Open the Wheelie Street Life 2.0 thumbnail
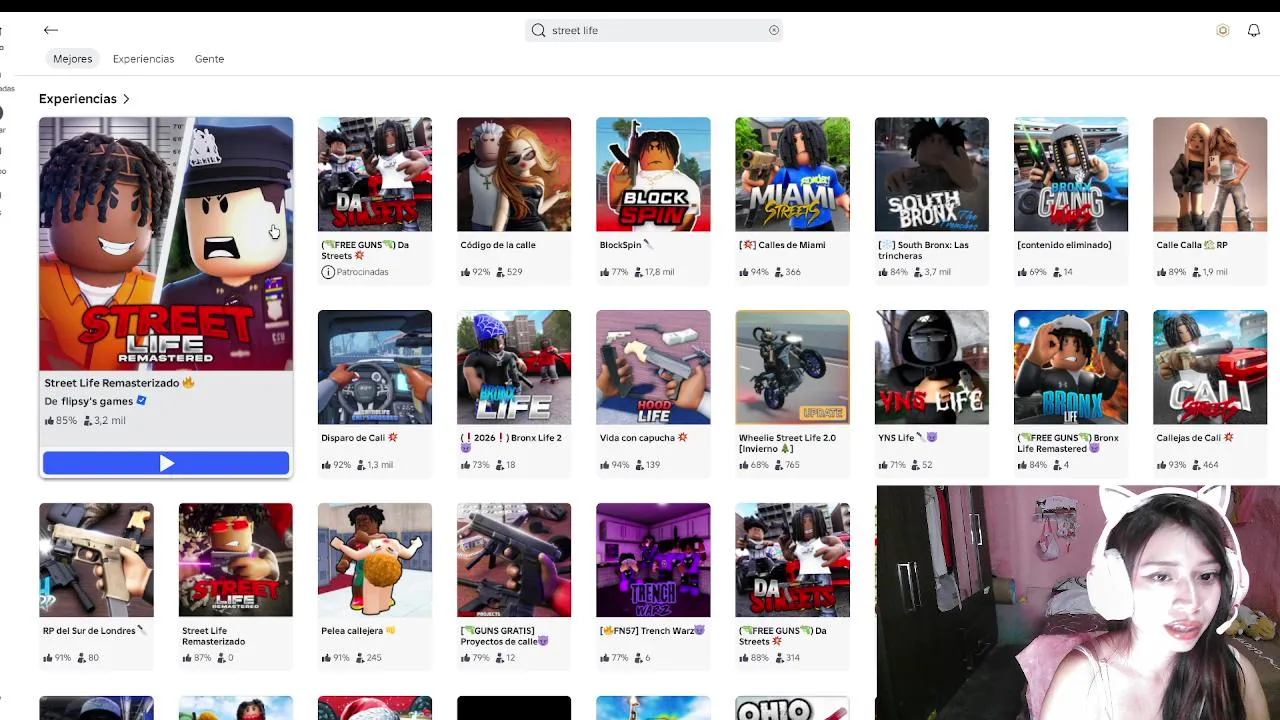The height and width of the screenshot is (720, 1280). click(792, 367)
